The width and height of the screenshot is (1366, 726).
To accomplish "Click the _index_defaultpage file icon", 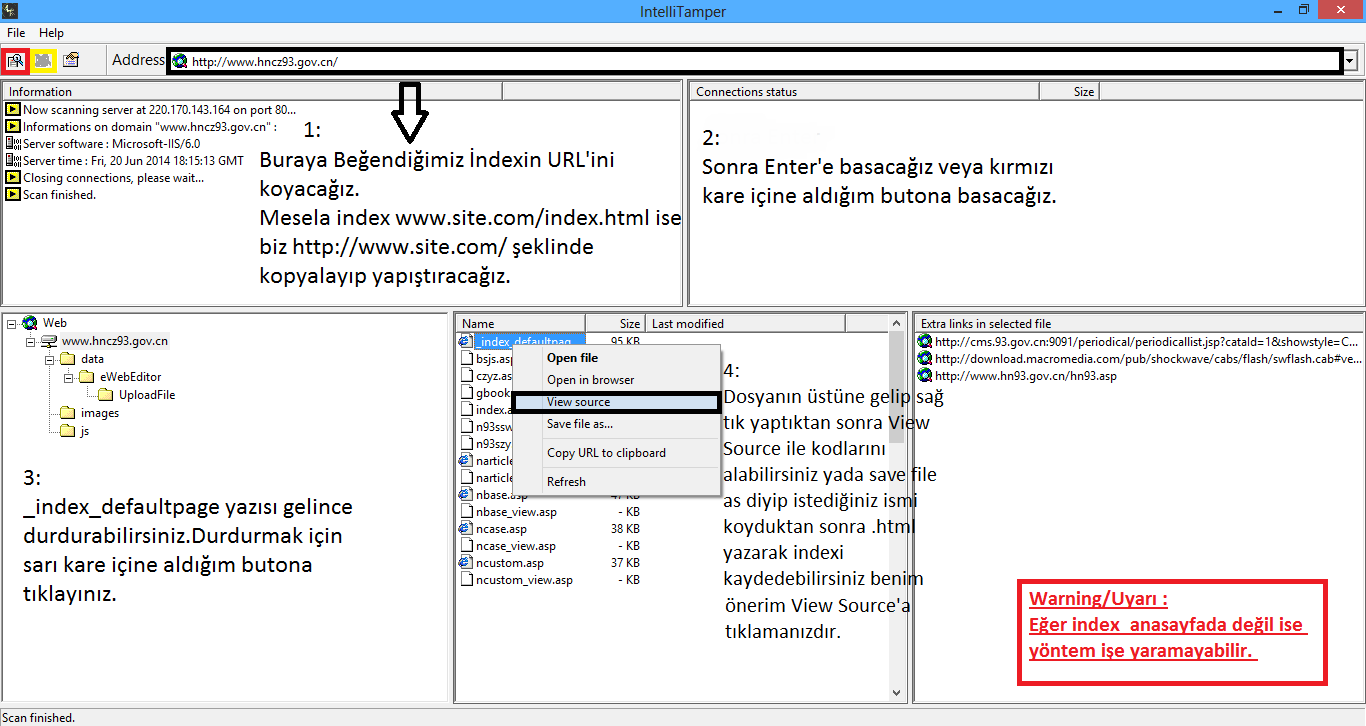I will (466, 342).
